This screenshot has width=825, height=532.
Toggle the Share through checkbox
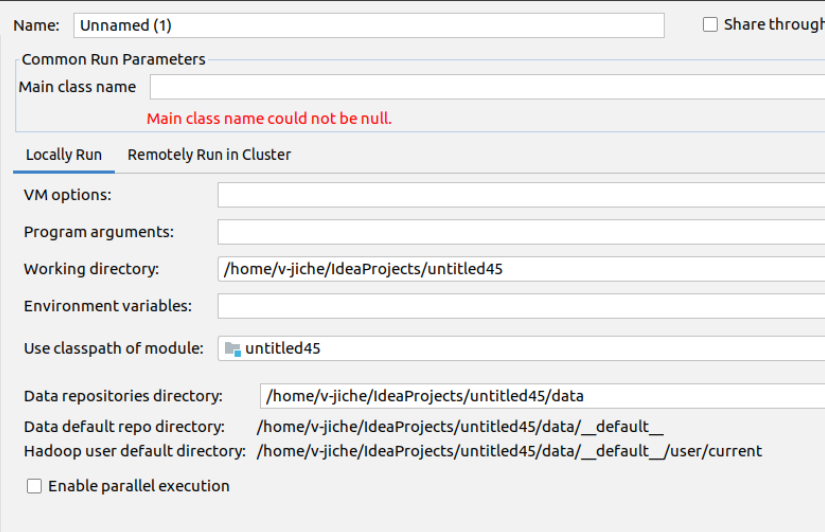(x=710, y=25)
